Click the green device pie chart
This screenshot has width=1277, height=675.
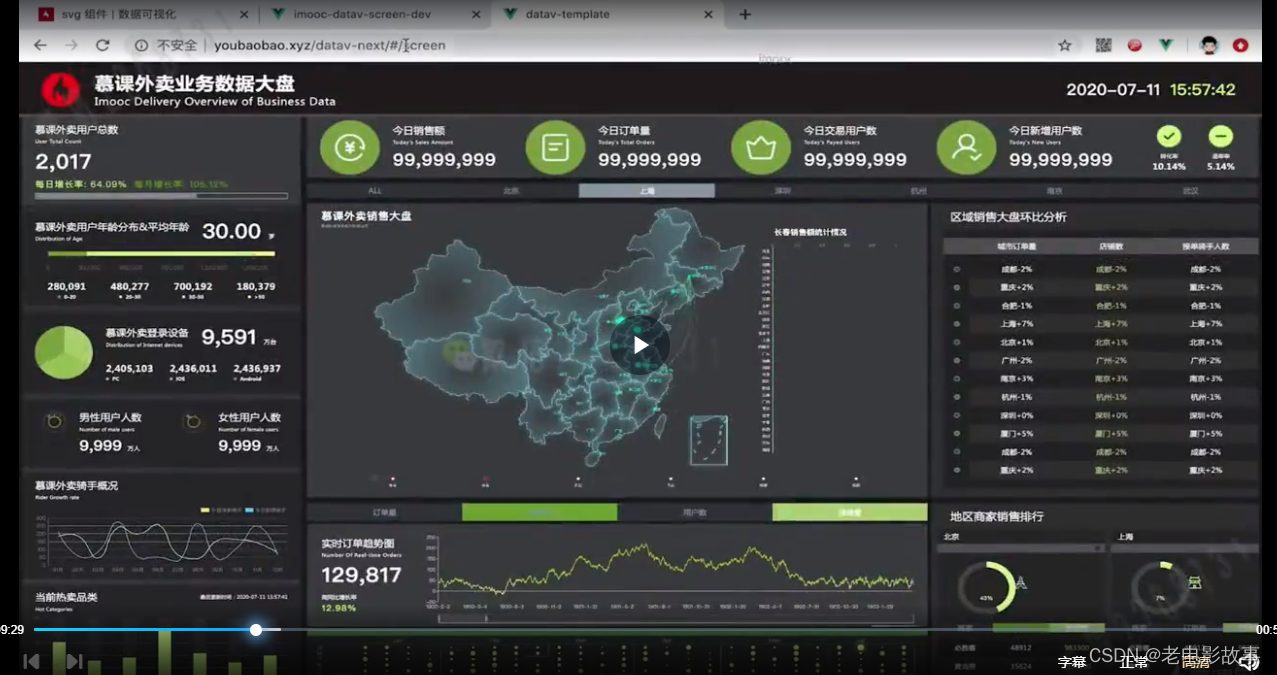point(64,352)
